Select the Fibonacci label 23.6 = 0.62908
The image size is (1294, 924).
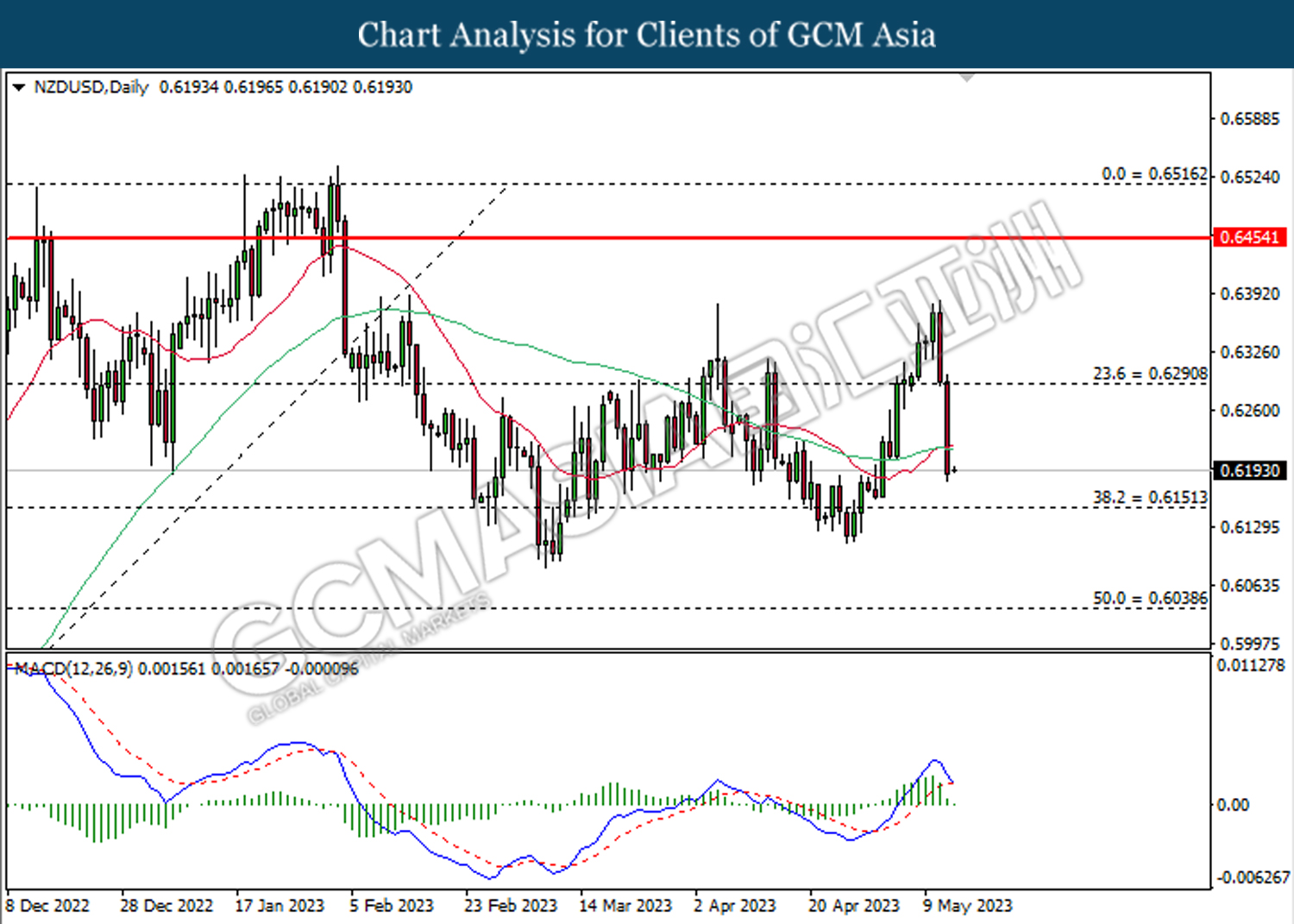coord(1150,374)
